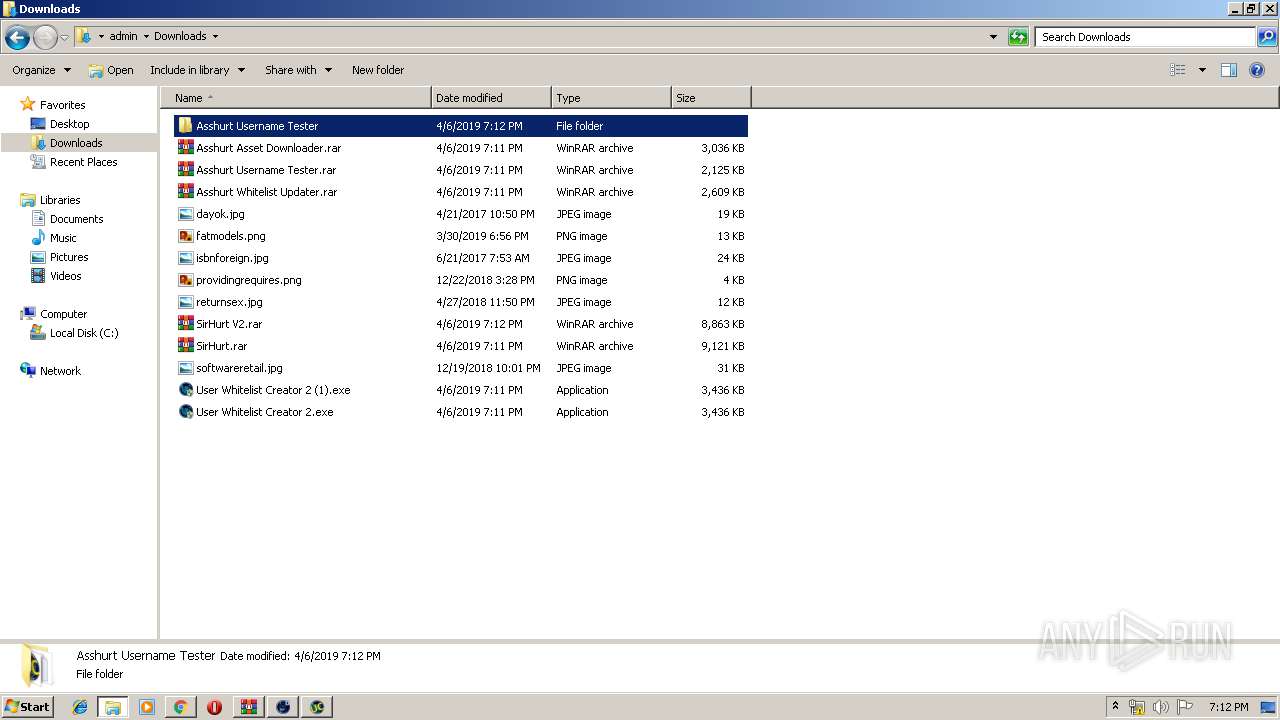Click the network tray icon
The width and height of the screenshot is (1280, 720).
point(1137,707)
